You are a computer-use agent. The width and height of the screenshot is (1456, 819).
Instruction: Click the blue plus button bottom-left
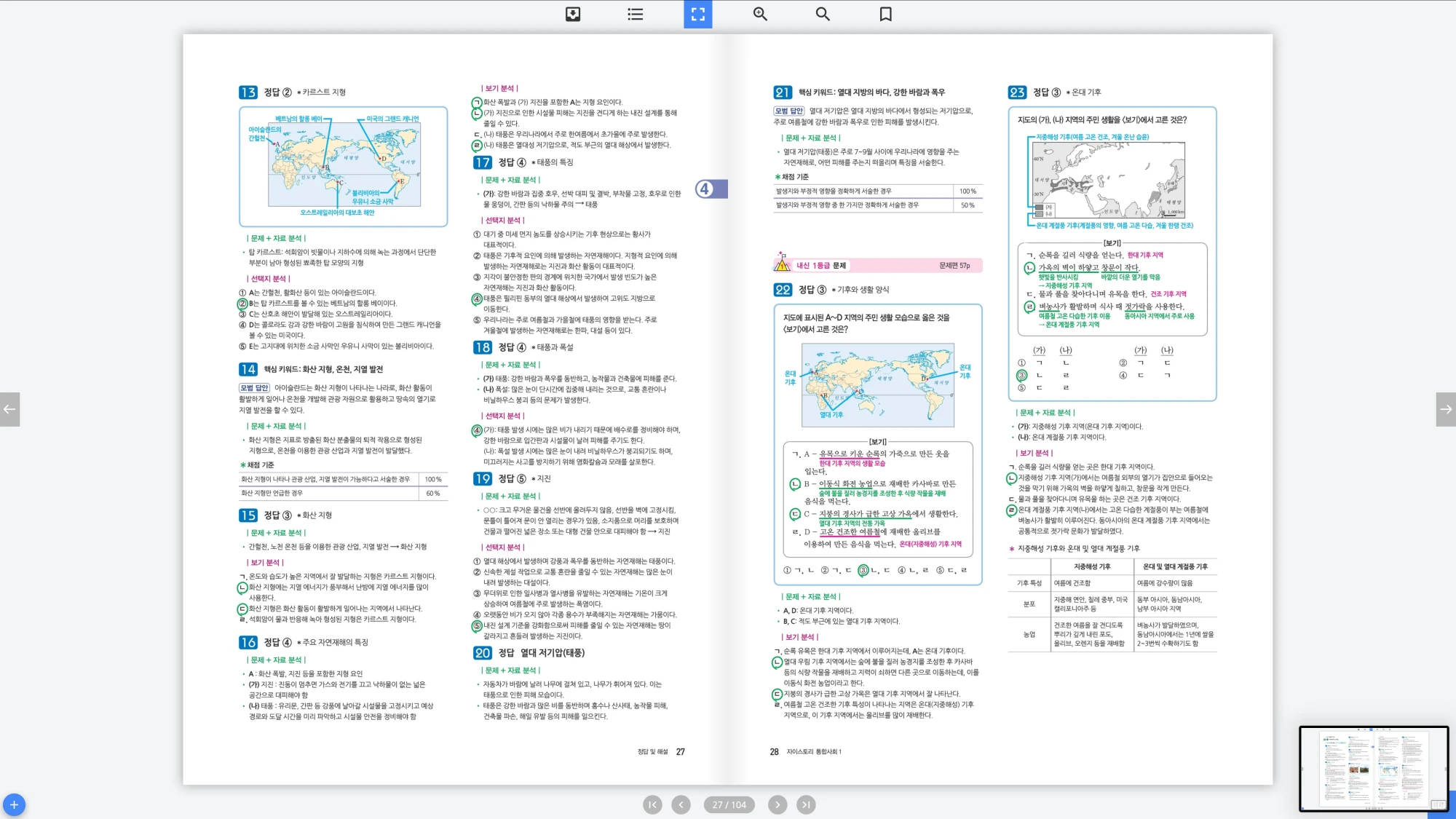pos(14,804)
